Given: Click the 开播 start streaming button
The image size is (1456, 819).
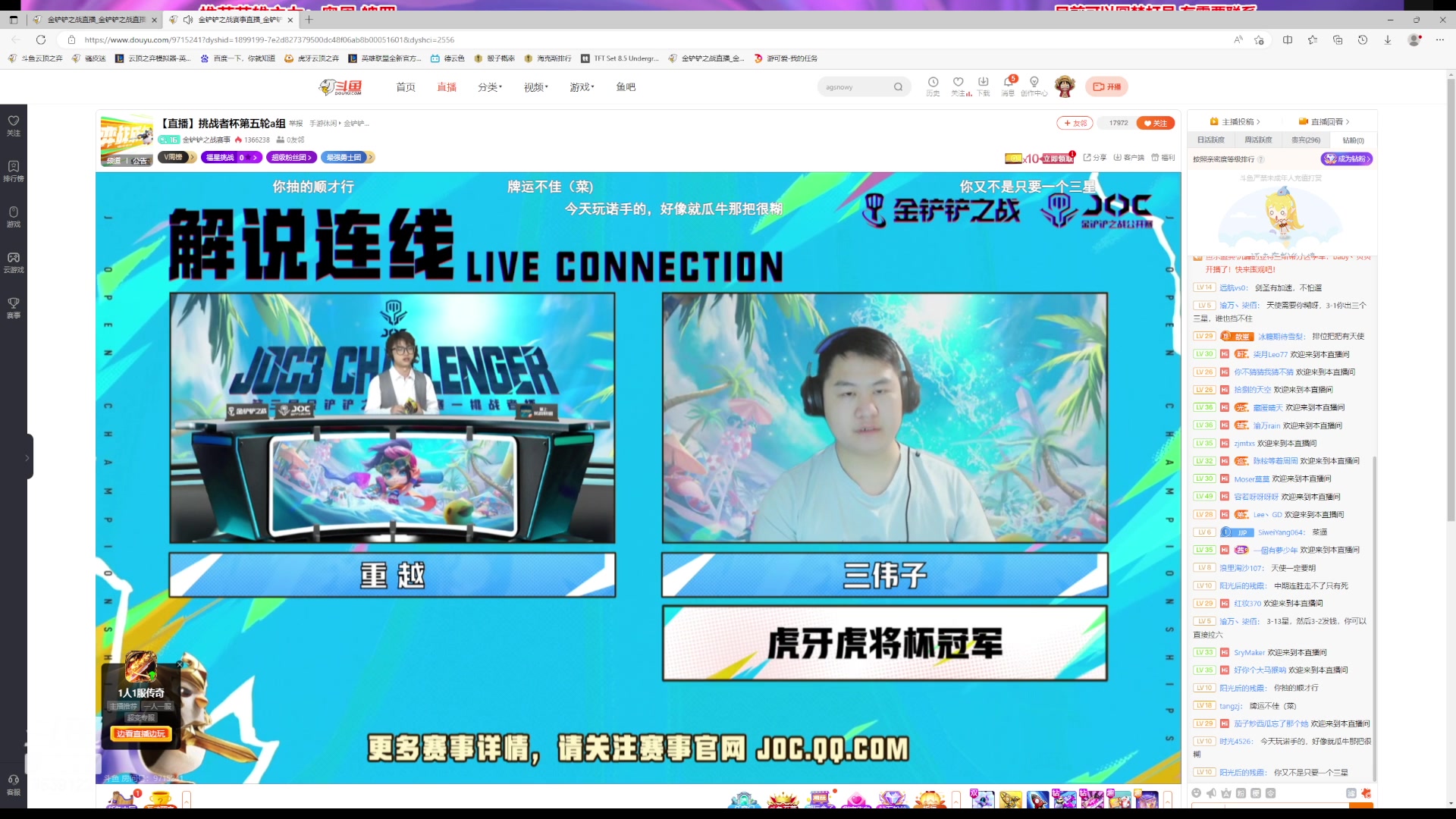Looking at the screenshot, I should pyautogui.click(x=1106, y=87).
